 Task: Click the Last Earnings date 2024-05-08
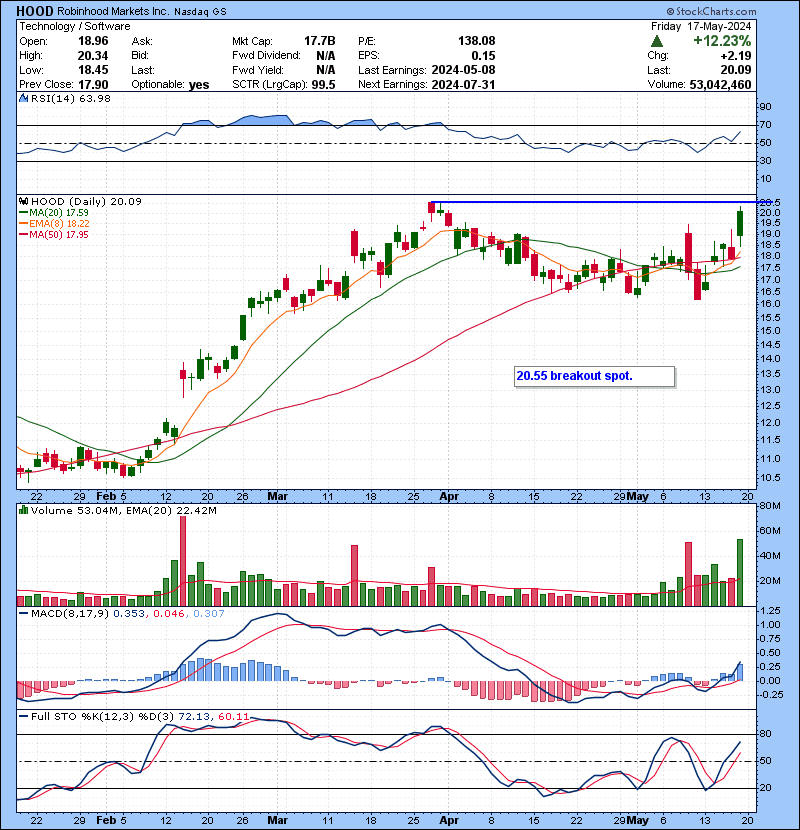(x=463, y=70)
